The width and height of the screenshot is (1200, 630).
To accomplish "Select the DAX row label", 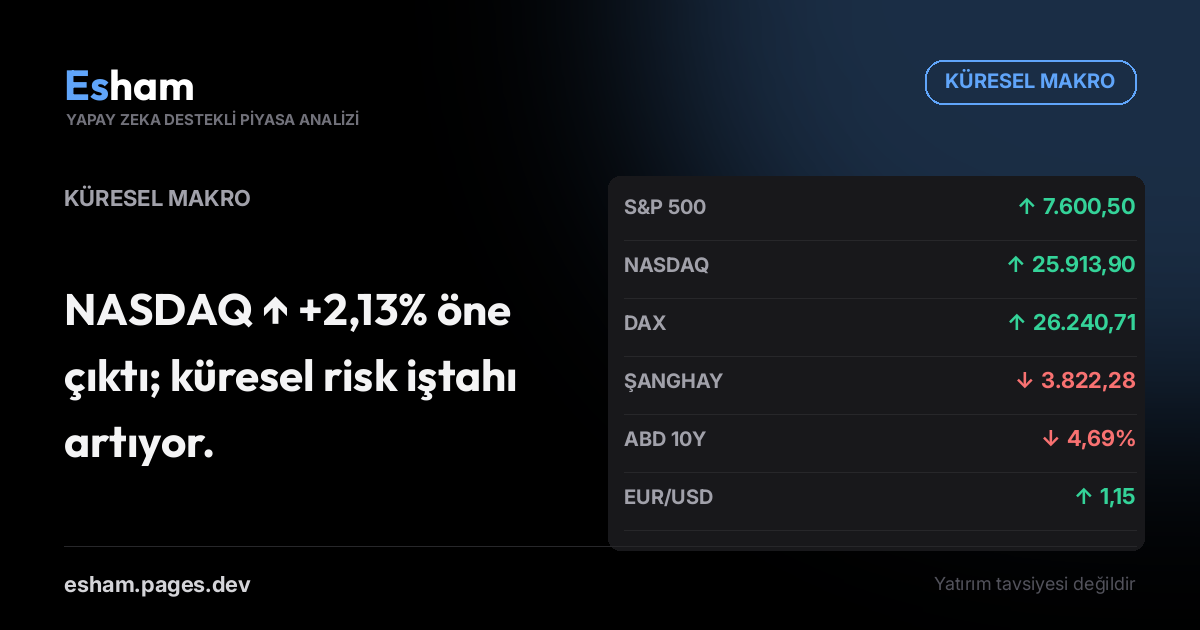I will 645,323.
